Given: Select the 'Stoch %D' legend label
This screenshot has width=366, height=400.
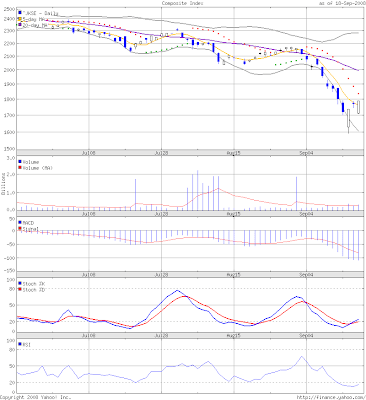Looking at the screenshot, I should [x=34, y=290].
